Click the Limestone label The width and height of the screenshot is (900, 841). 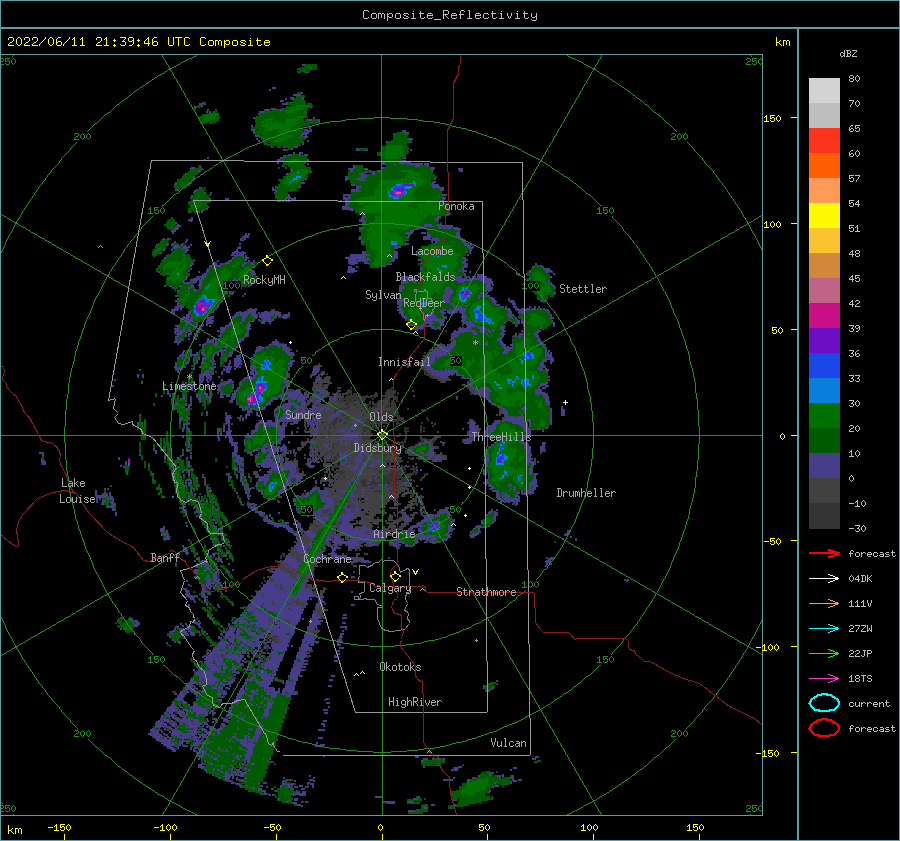click(x=189, y=386)
